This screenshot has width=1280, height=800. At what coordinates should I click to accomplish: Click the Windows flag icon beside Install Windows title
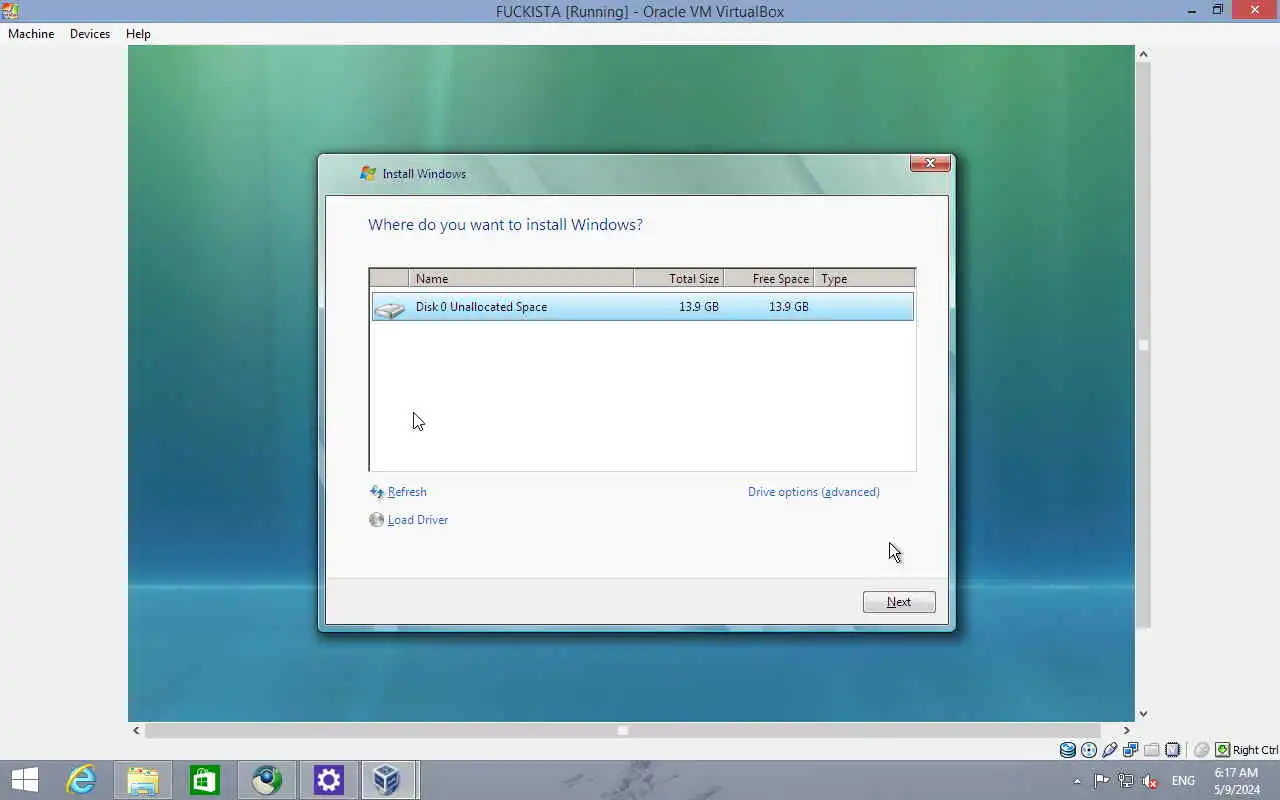tap(368, 174)
